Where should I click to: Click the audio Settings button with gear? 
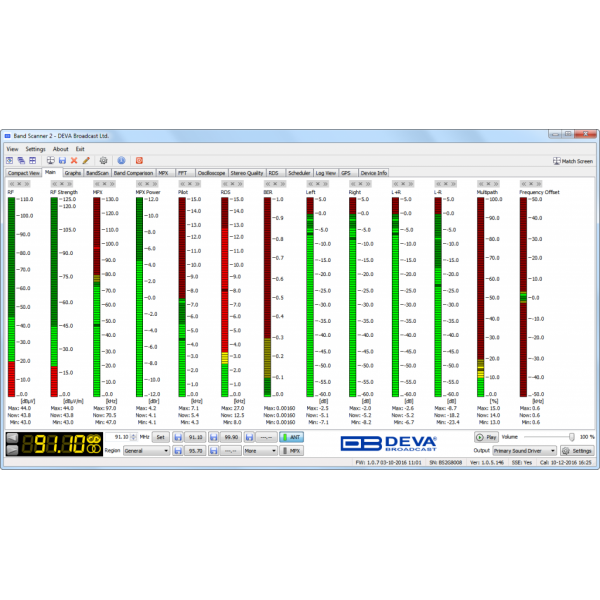coord(577,451)
